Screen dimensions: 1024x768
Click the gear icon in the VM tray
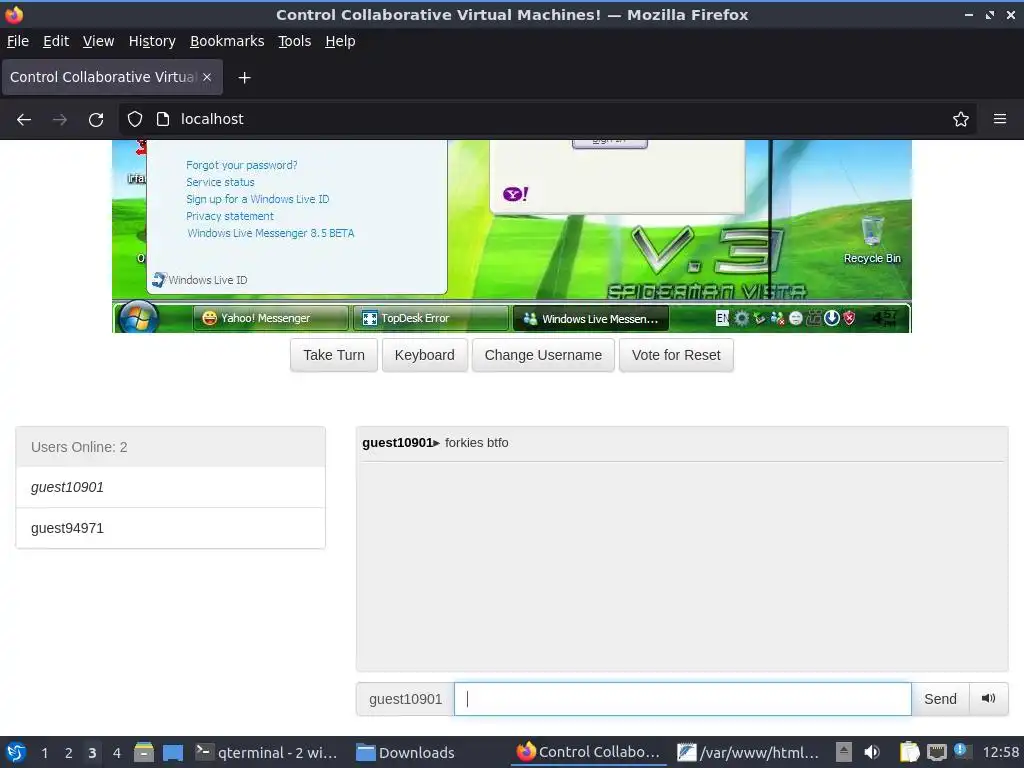coord(741,318)
